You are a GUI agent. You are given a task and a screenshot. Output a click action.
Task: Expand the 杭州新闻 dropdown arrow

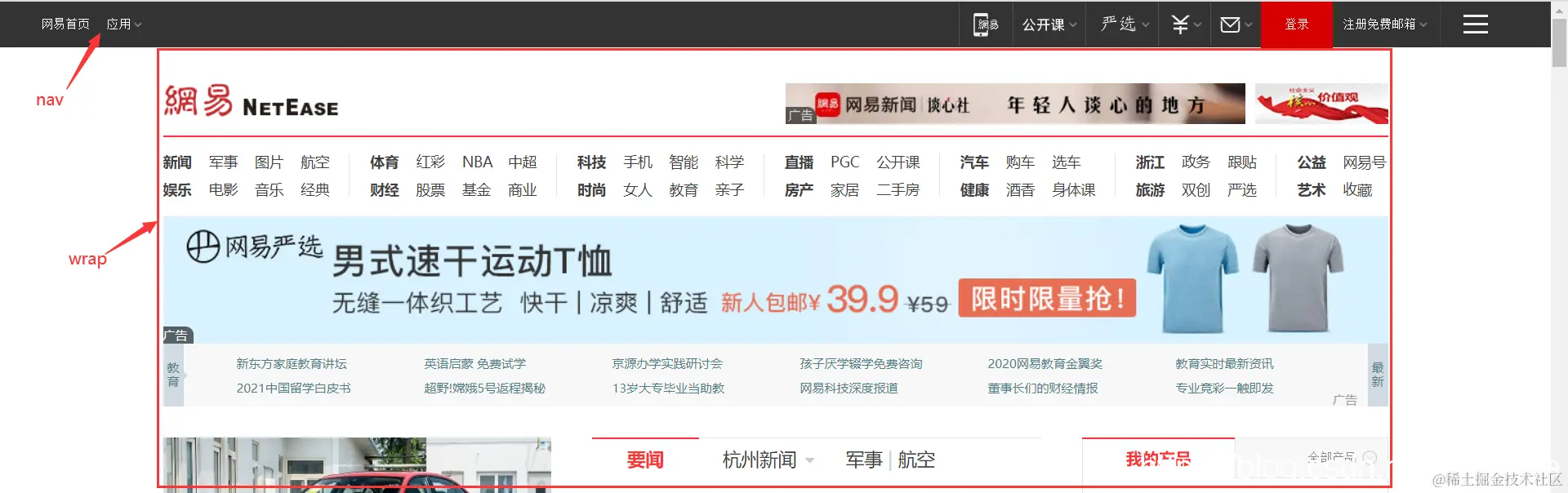pyautogui.click(x=809, y=460)
